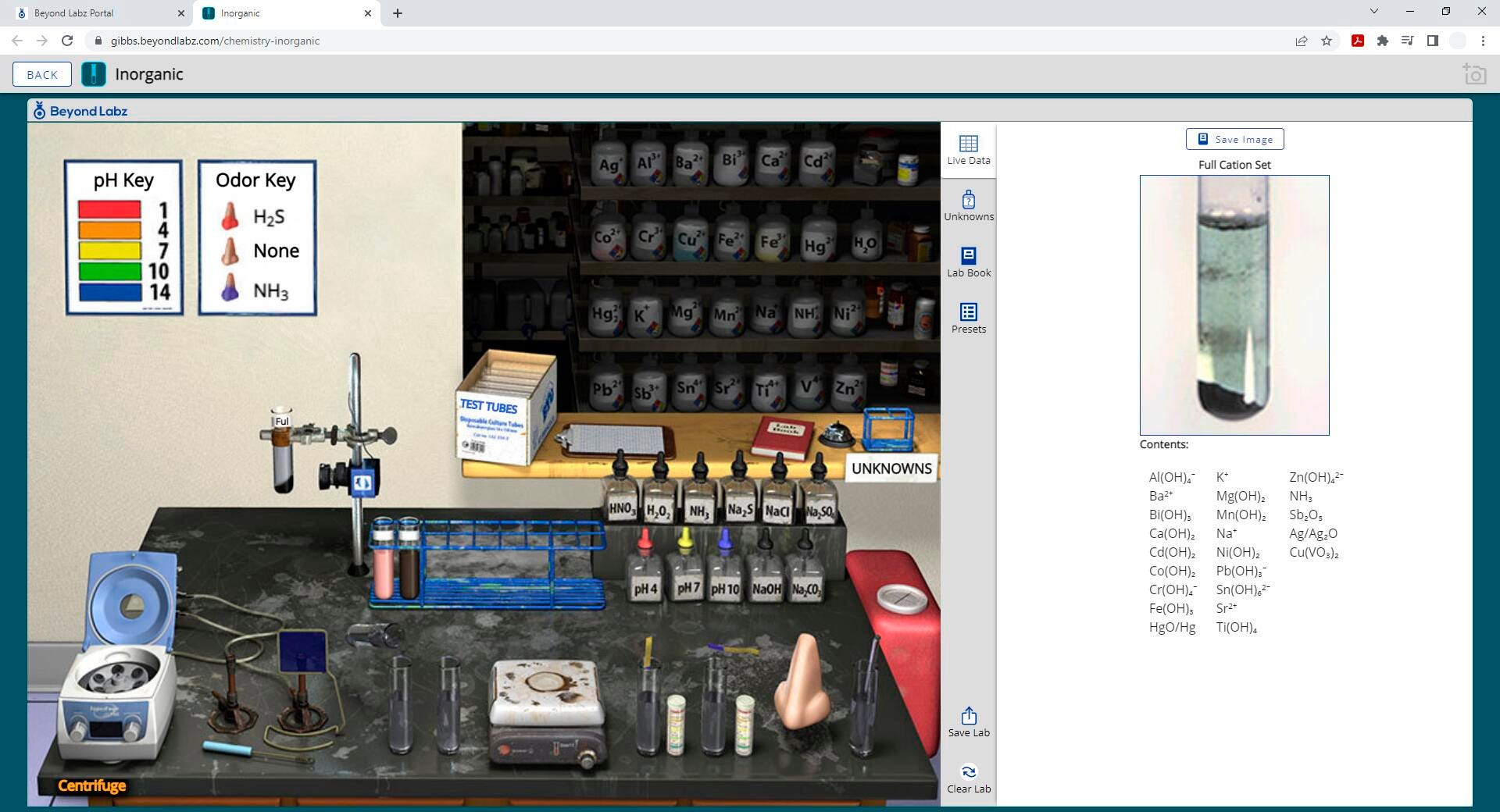
Task: Open the Presets panel
Action: tap(968, 318)
